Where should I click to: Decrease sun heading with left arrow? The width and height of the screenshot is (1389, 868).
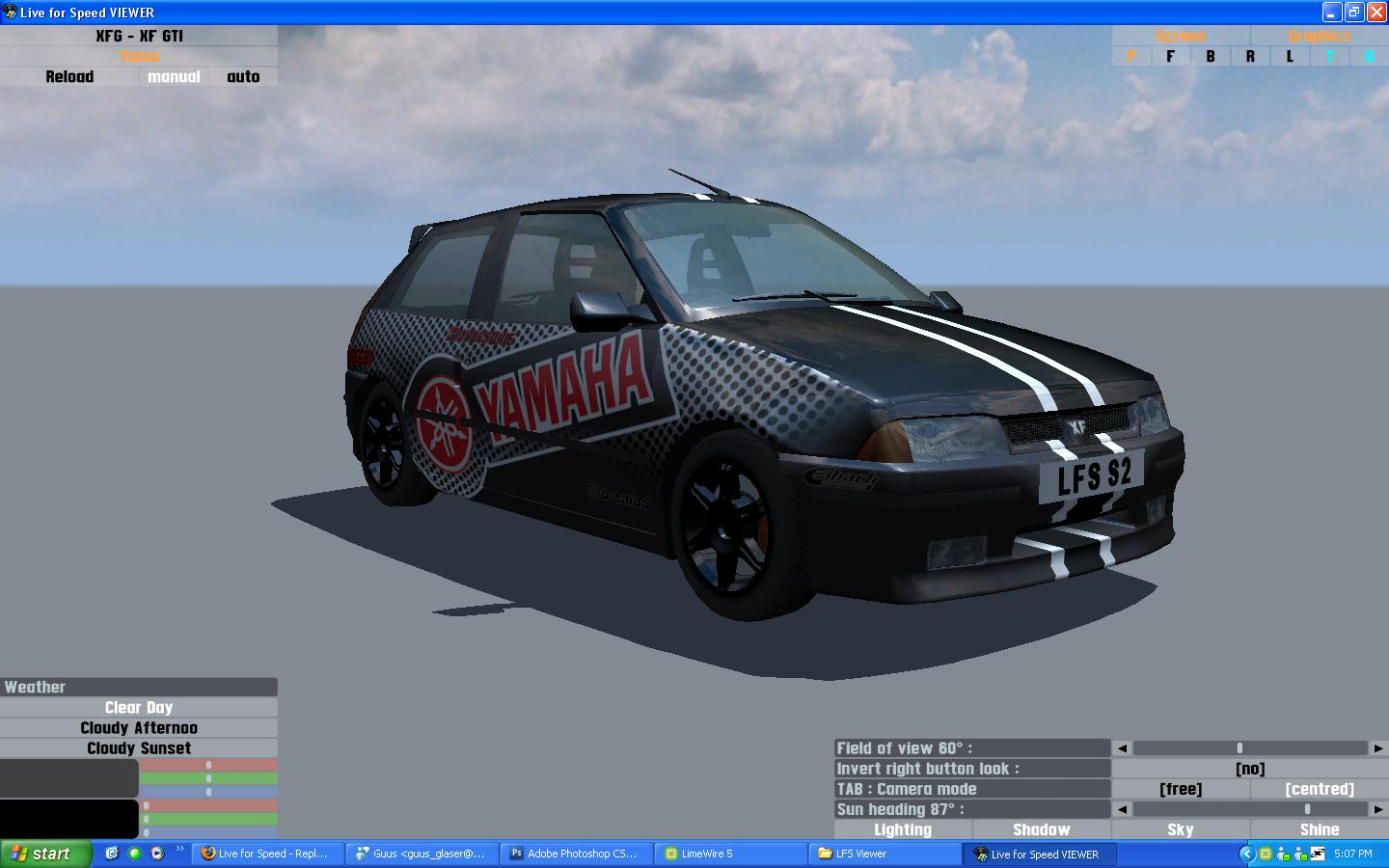[x=1122, y=809]
